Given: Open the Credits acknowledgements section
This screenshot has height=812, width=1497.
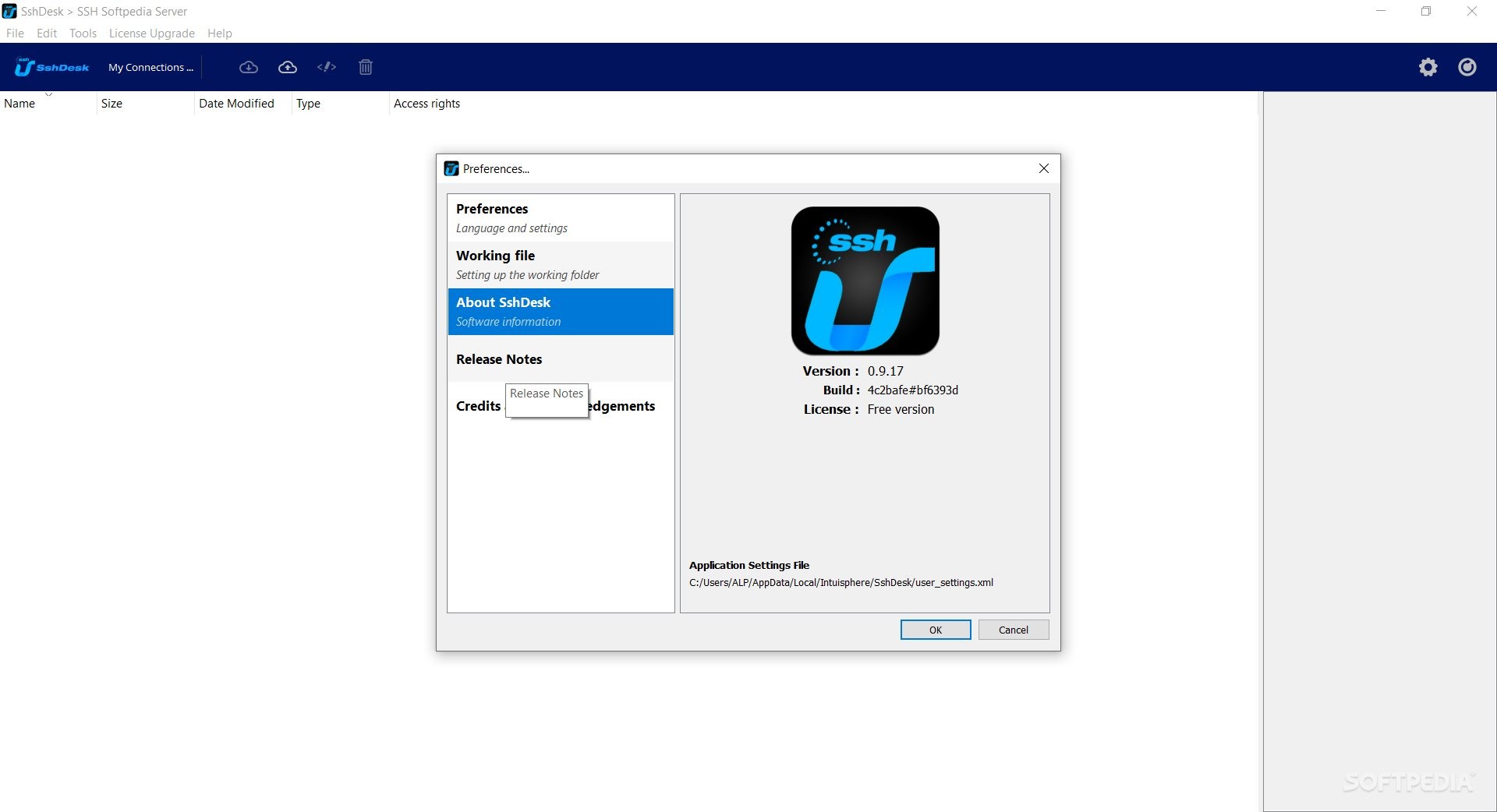Looking at the screenshot, I should pos(561,405).
